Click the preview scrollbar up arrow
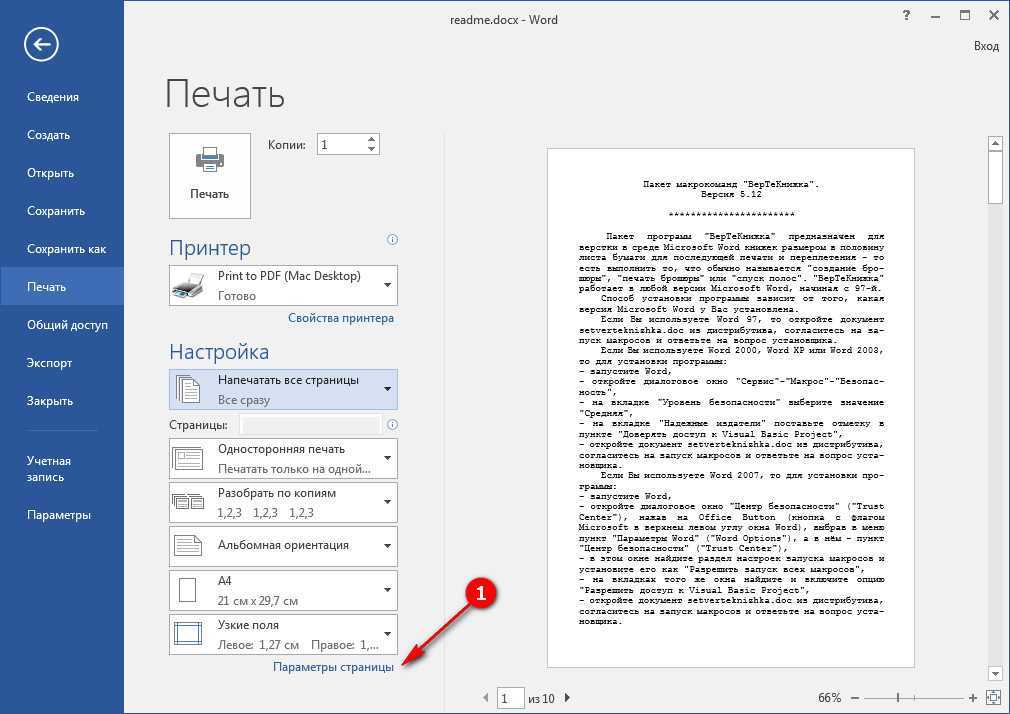1010x714 pixels. pos(995,143)
